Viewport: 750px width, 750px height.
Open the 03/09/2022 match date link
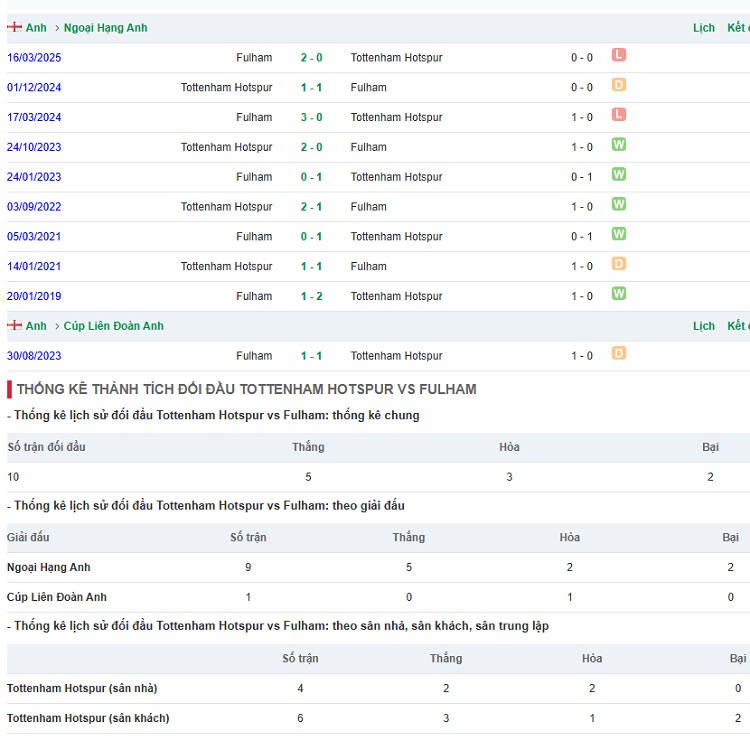tap(34, 207)
